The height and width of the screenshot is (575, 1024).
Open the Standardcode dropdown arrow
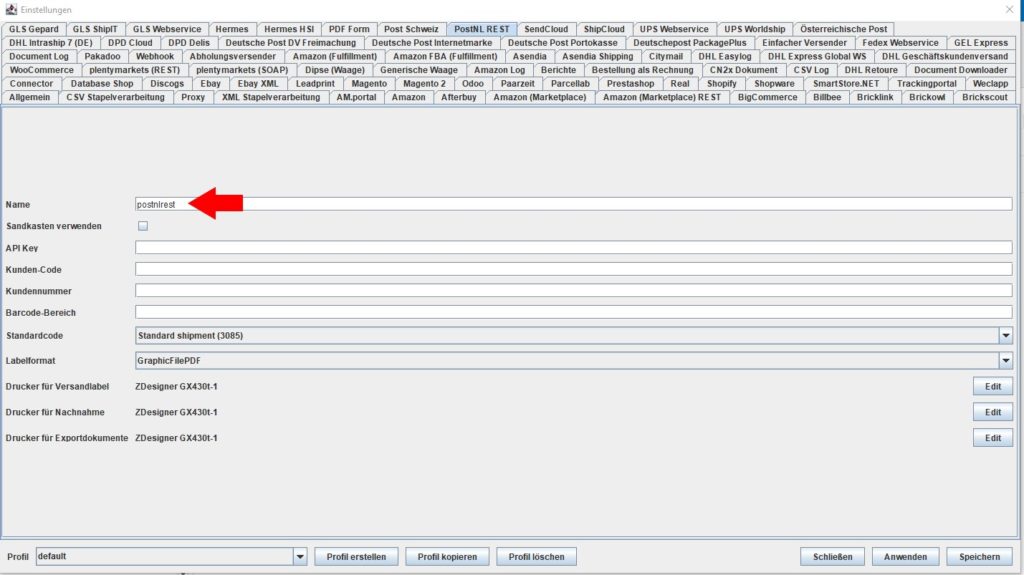(1005, 335)
